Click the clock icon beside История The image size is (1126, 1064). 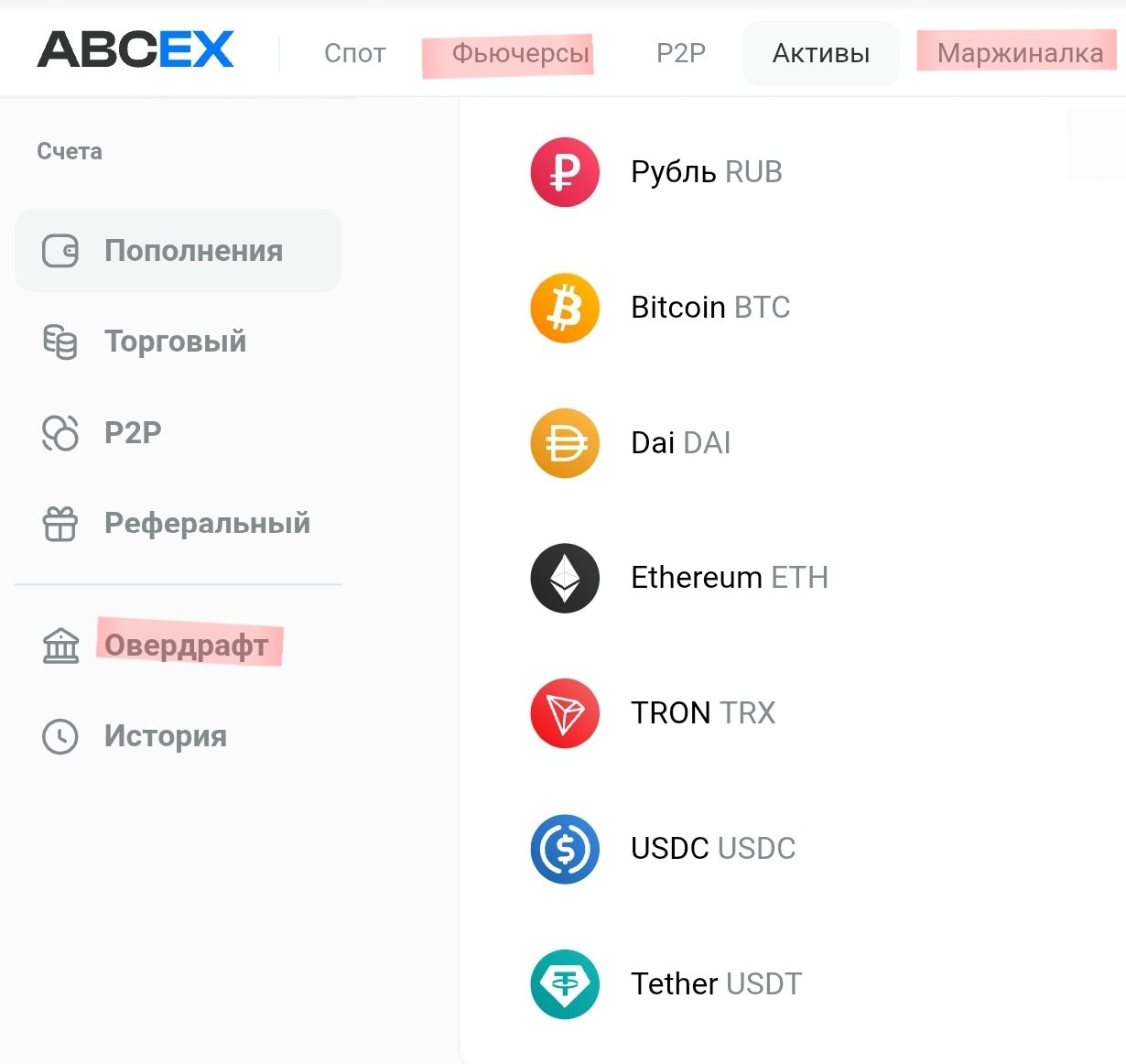click(60, 736)
